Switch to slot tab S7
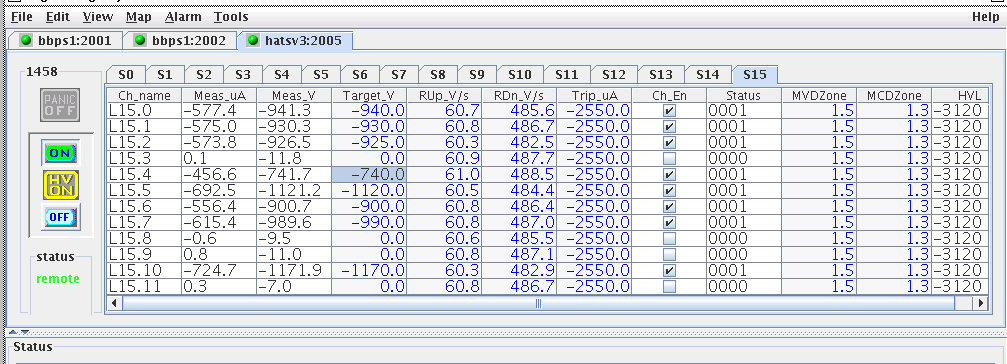 399,75
